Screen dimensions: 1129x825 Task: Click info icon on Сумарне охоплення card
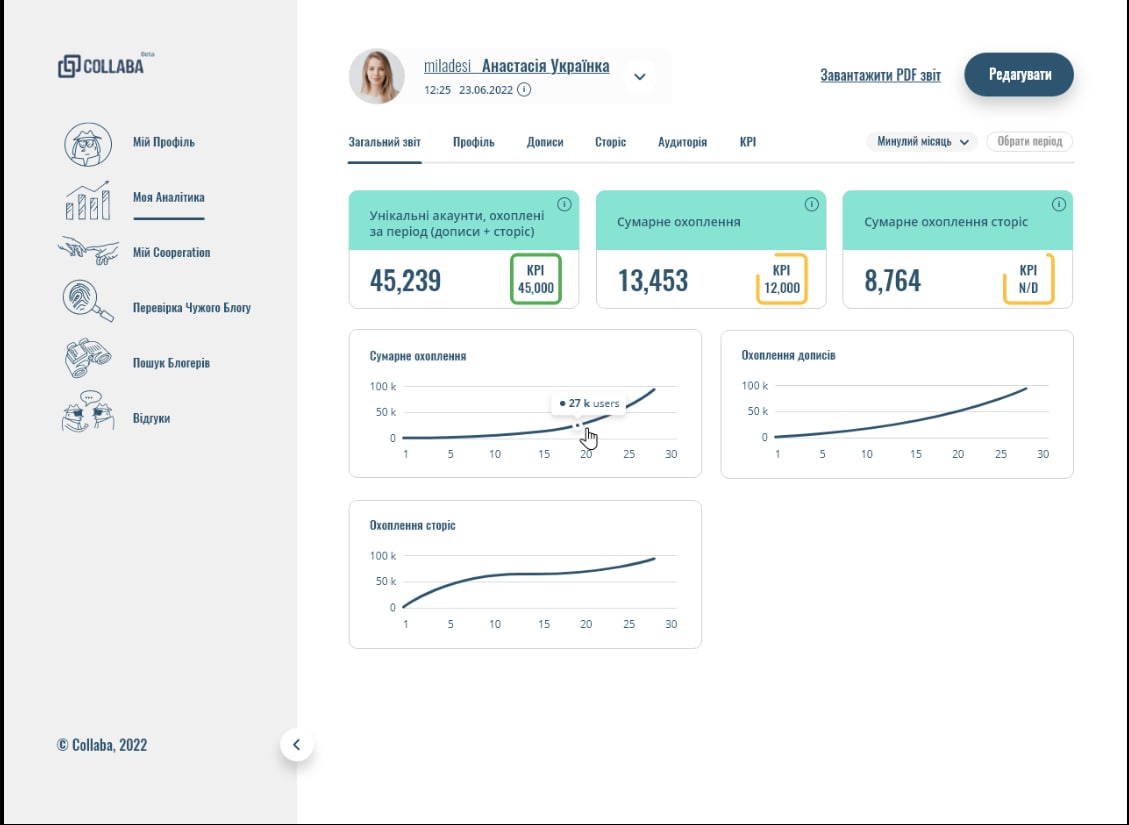point(811,204)
